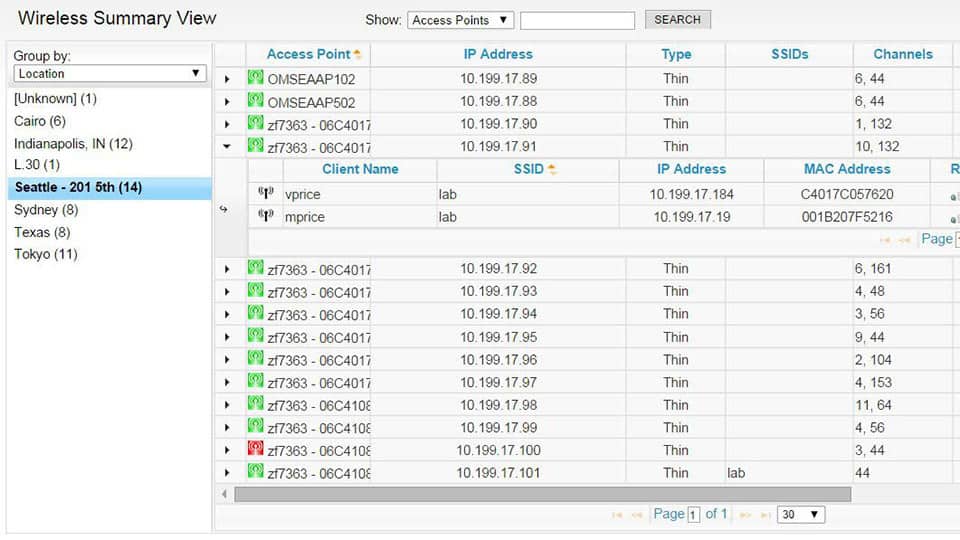
Task: Click status icon for AP 10.199.17.95
Action: point(255,336)
